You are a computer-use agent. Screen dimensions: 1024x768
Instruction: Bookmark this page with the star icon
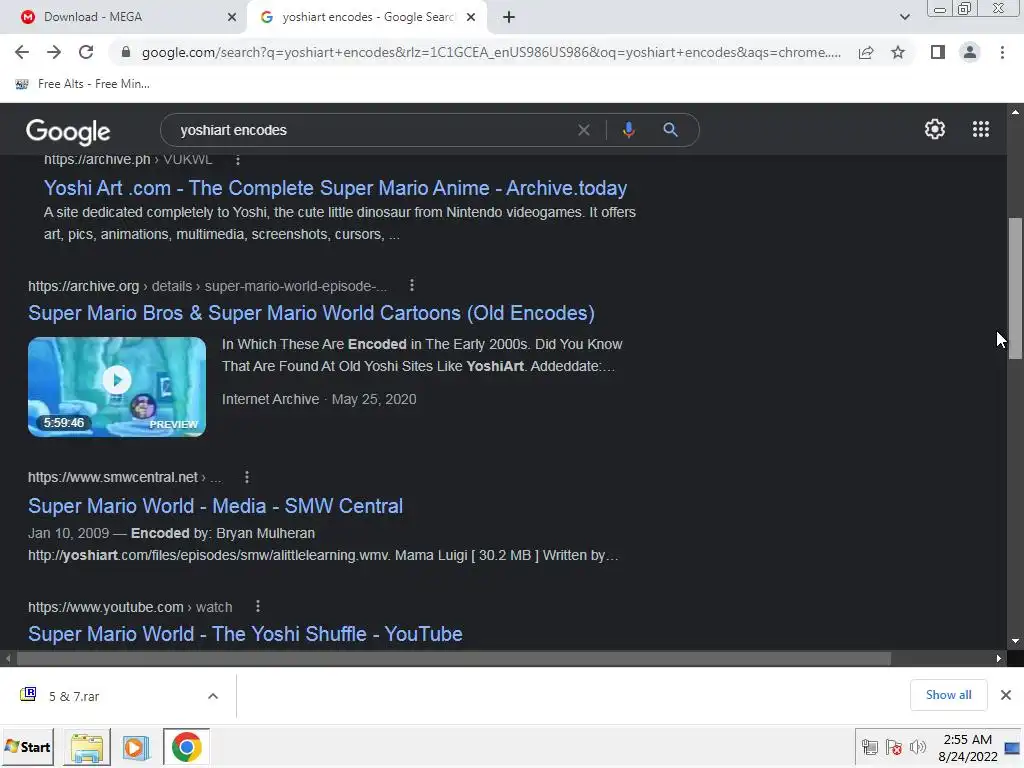898,52
